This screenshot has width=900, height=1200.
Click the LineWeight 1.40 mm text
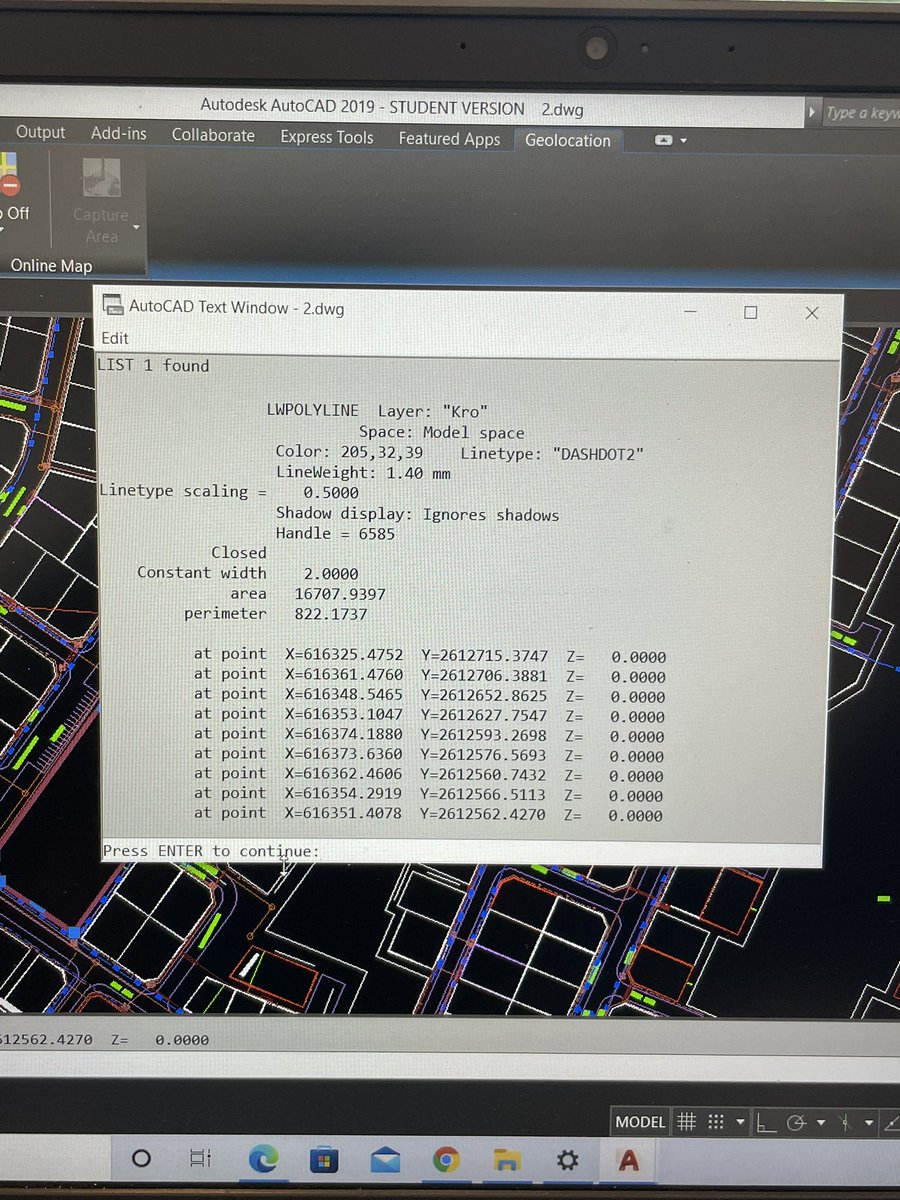pos(363,472)
